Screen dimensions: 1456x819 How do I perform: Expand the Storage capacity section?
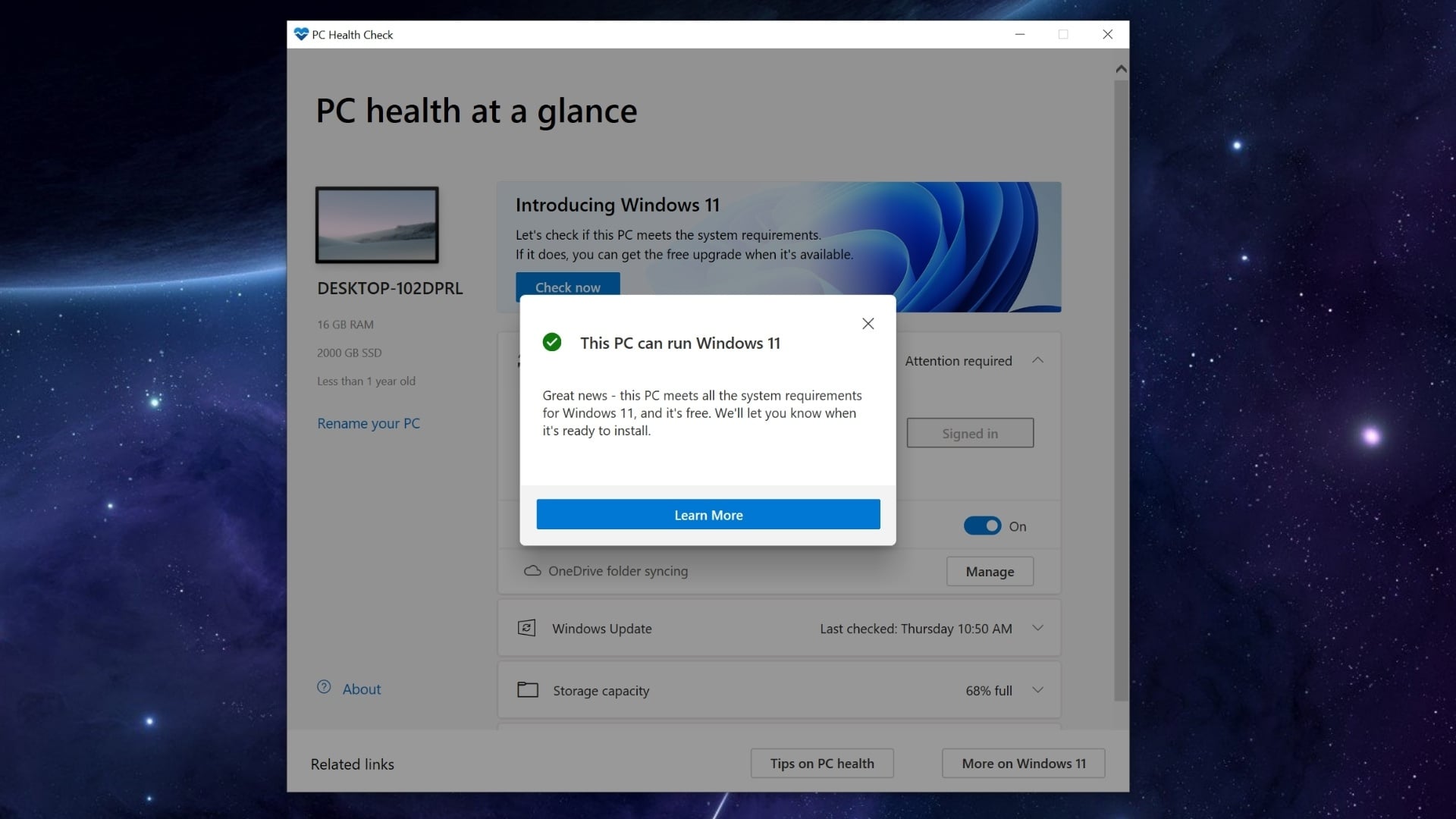tap(1037, 690)
